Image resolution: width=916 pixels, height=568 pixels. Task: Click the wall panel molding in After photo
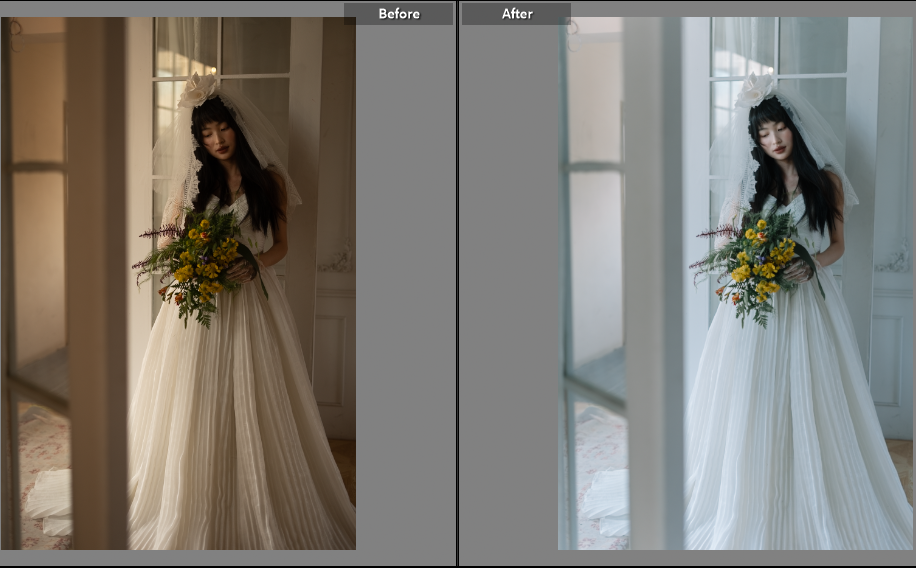click(x=890, y=350)
